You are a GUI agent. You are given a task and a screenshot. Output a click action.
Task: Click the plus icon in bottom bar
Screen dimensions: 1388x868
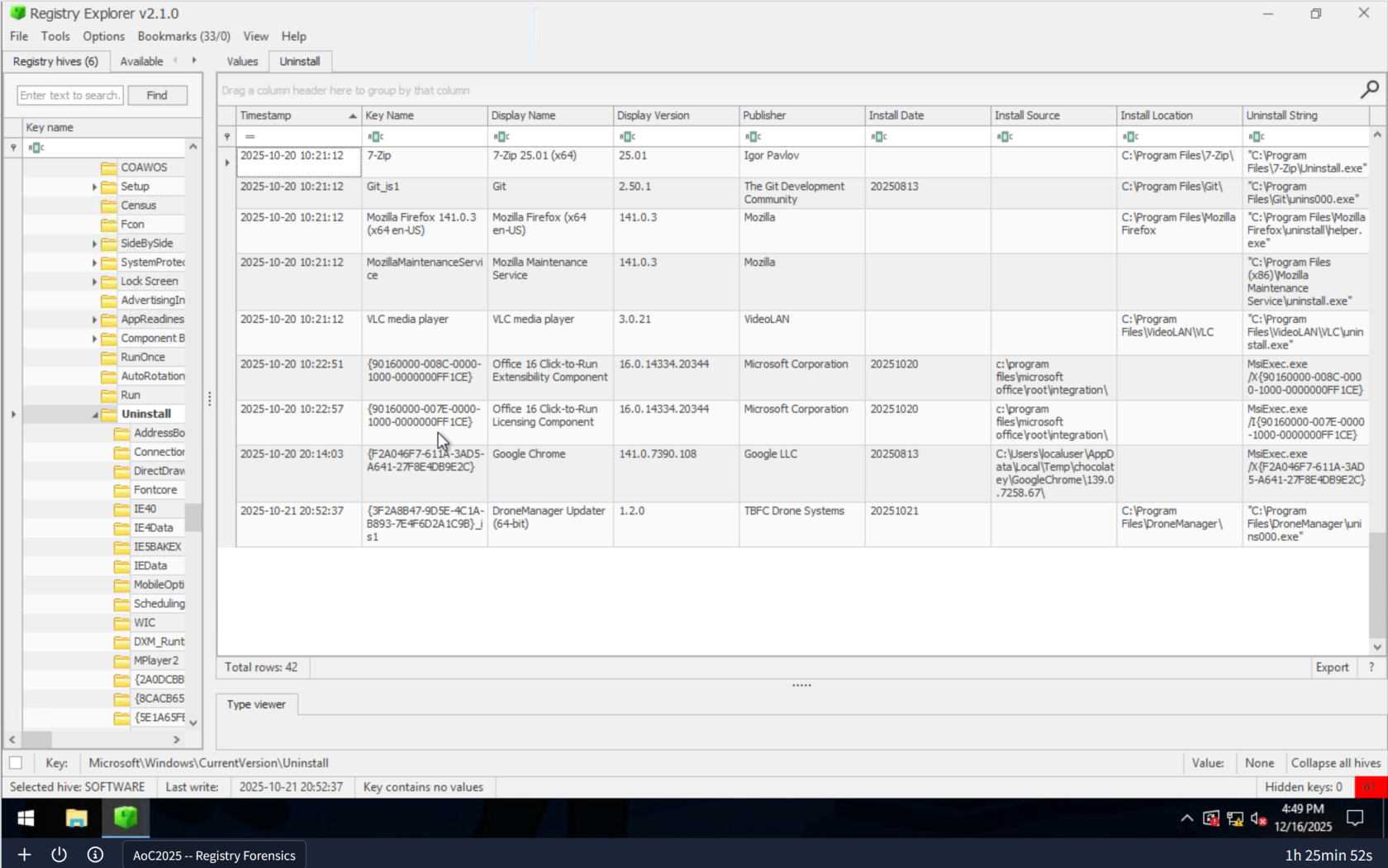[24, 855]
